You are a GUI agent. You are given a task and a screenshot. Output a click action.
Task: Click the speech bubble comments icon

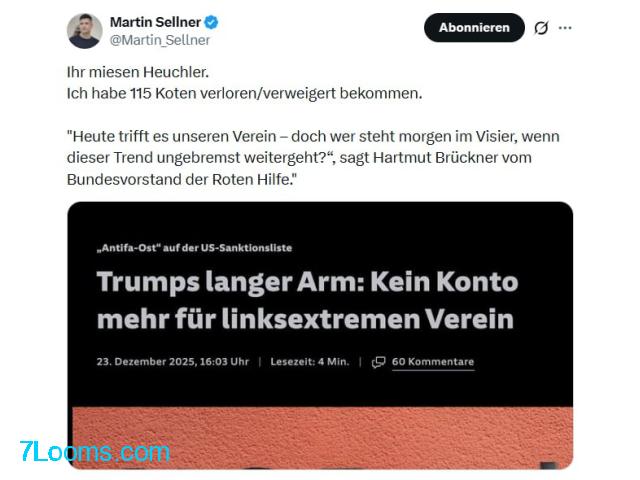(x=378, y=362)
